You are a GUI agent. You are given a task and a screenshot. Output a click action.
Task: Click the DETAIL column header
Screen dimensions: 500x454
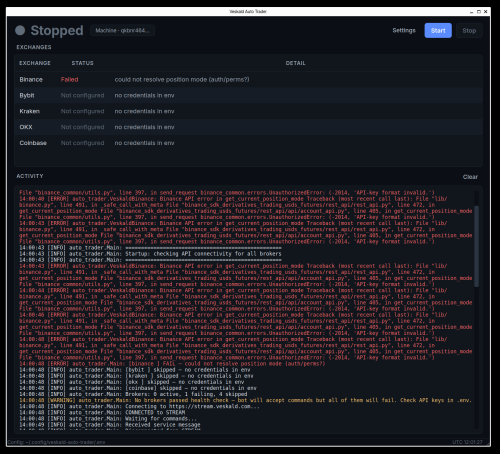point(295,63)
